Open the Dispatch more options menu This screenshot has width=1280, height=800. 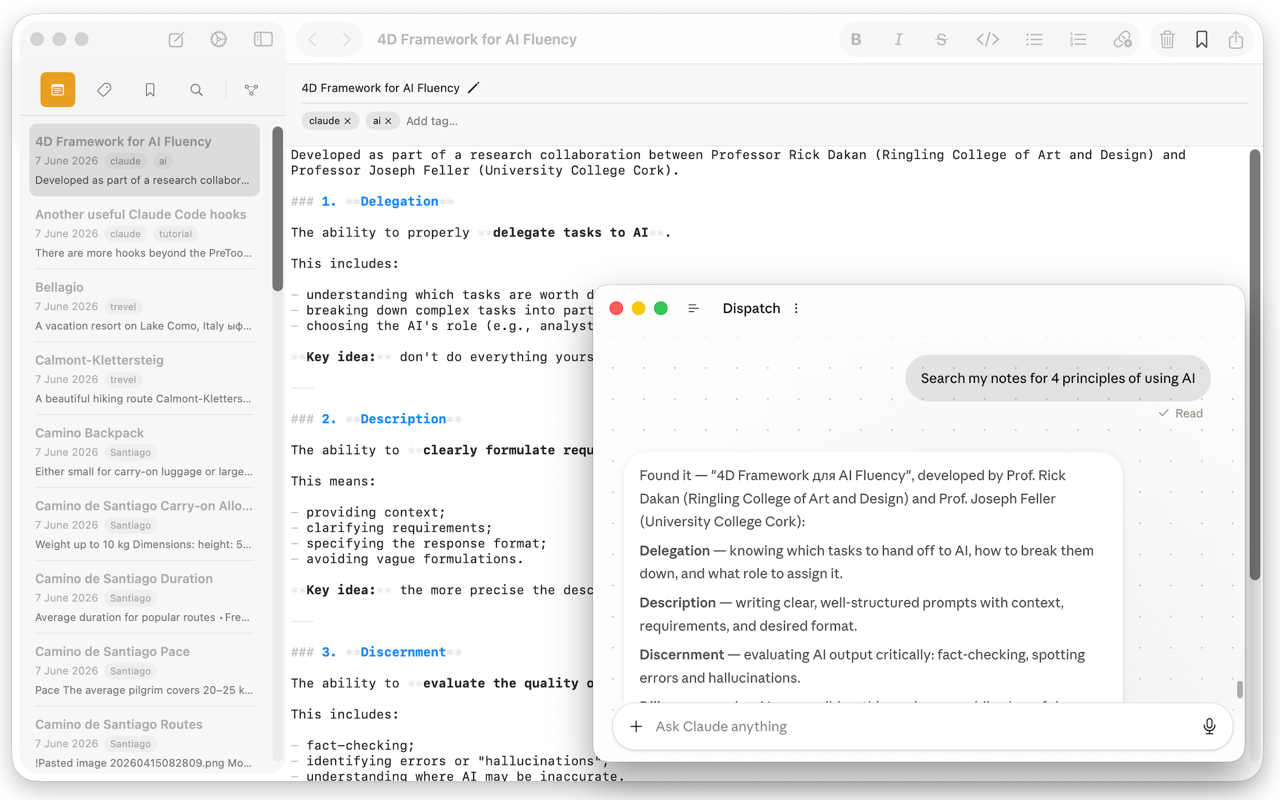[796, 309]
